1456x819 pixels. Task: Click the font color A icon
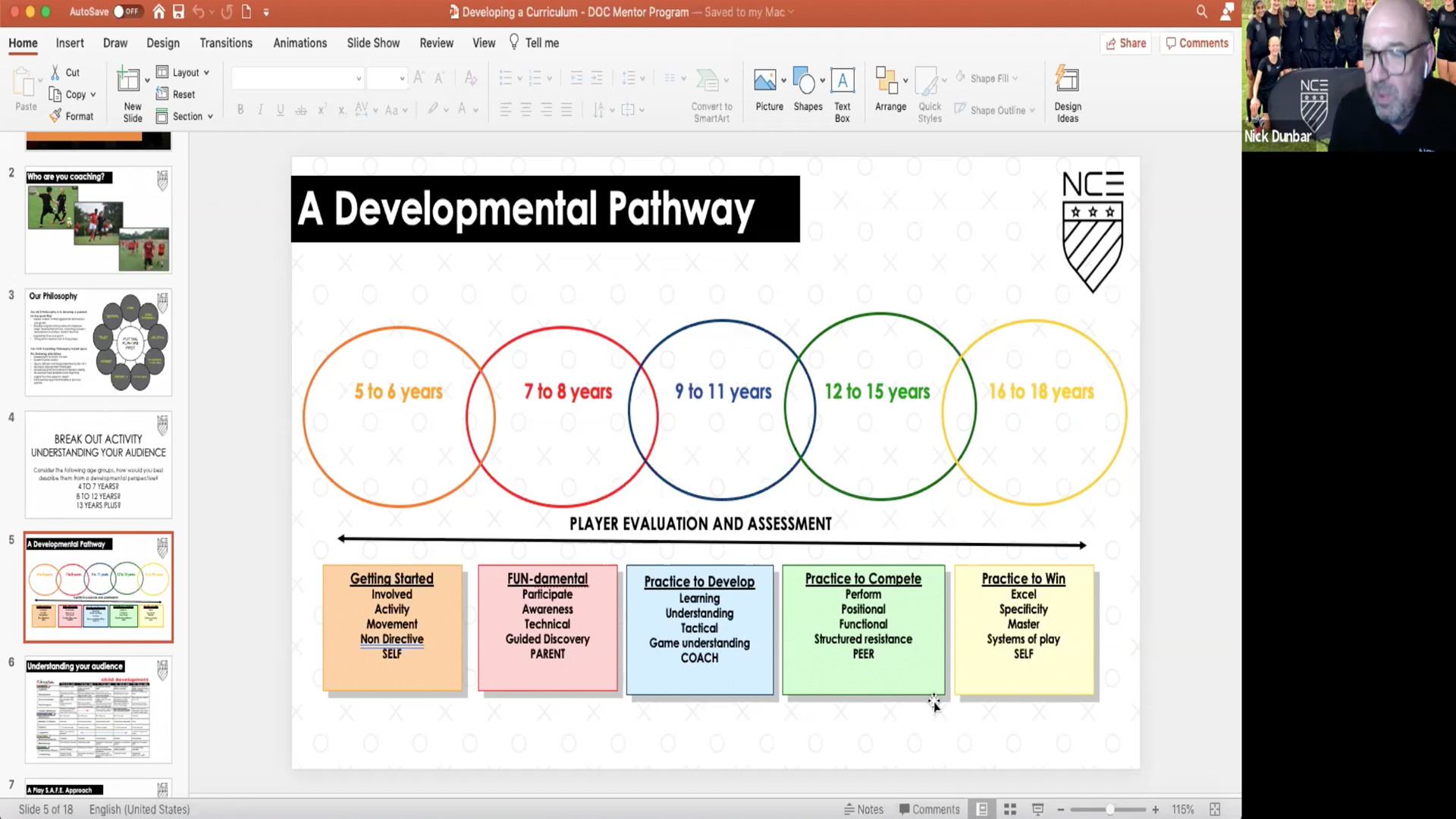click(x=462, y=110)
